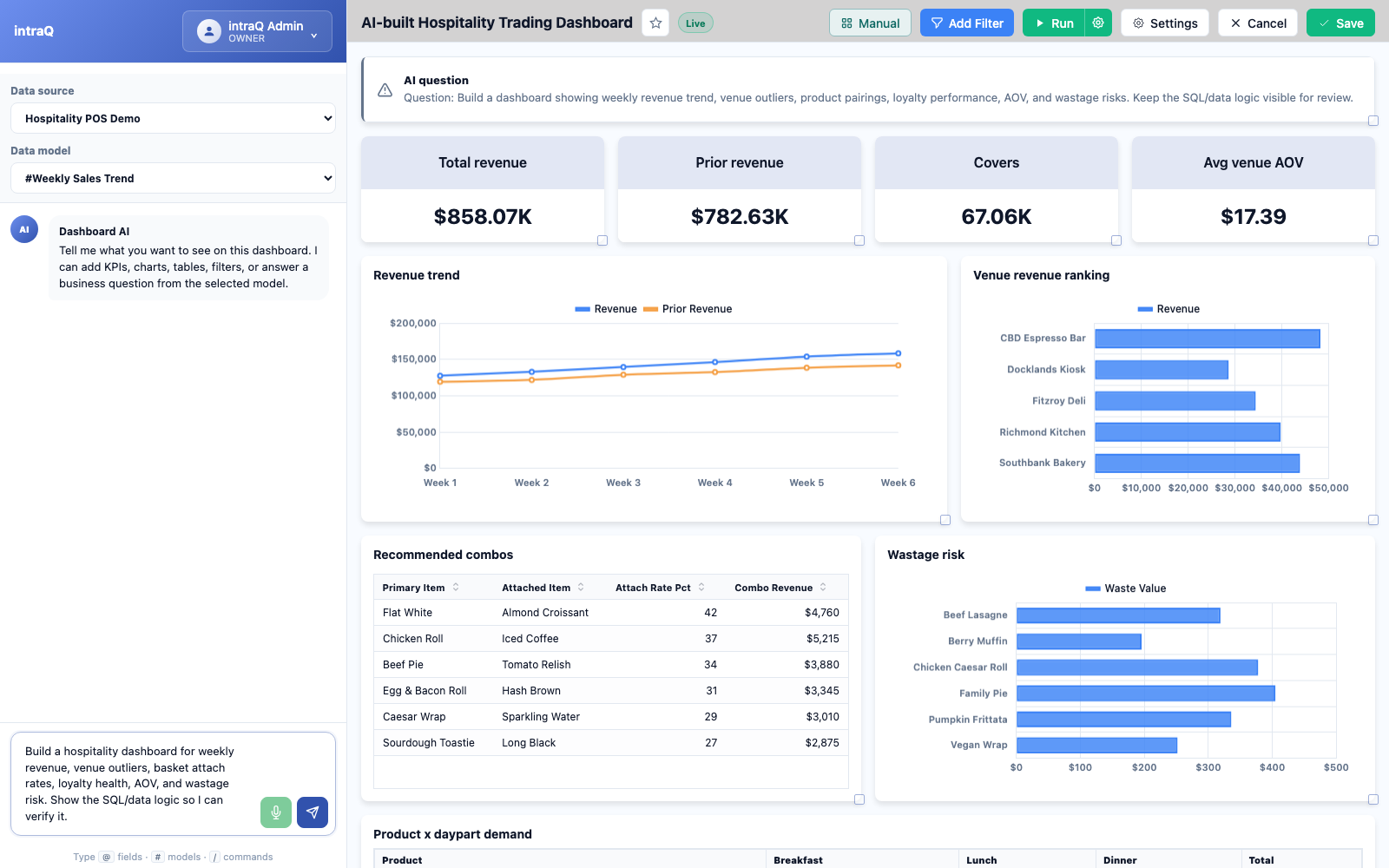Click the intraQ Admin user avatar icon
Screen dimensions: 1389x868
pyautogui.click(x=209, y=31)
